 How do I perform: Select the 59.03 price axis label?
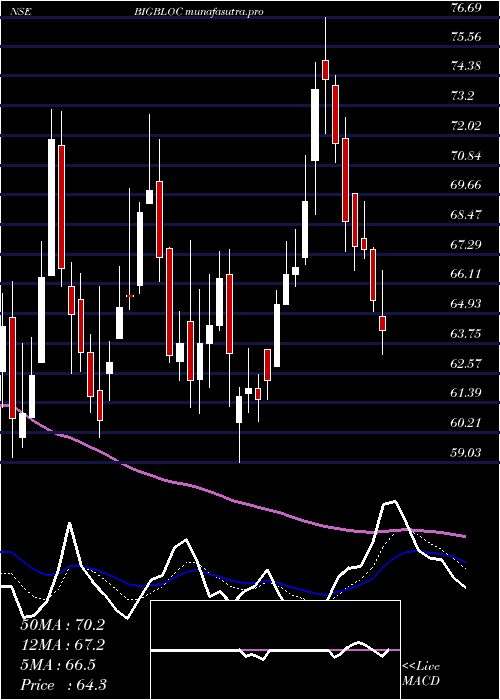[x=467, y=453]
